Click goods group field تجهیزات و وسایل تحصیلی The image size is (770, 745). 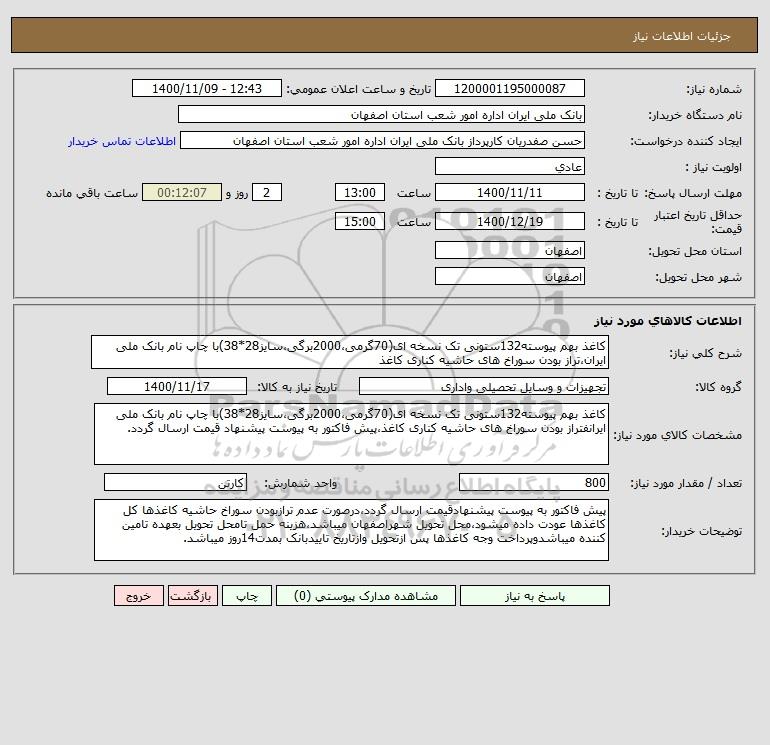point(484,386)
